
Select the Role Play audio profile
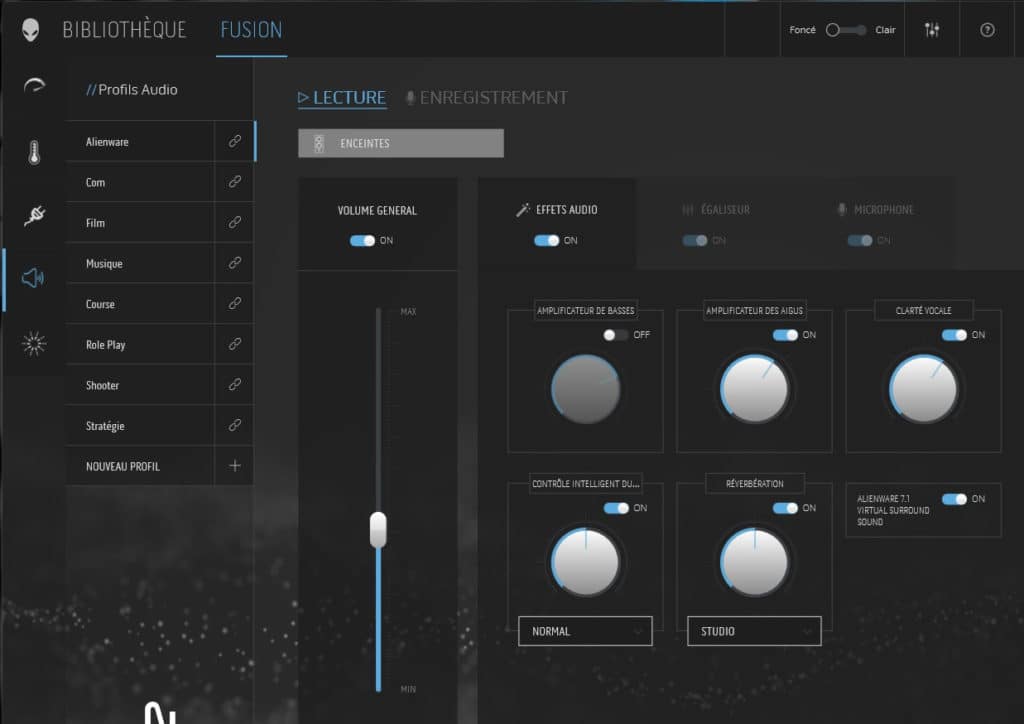click(140, 344)
